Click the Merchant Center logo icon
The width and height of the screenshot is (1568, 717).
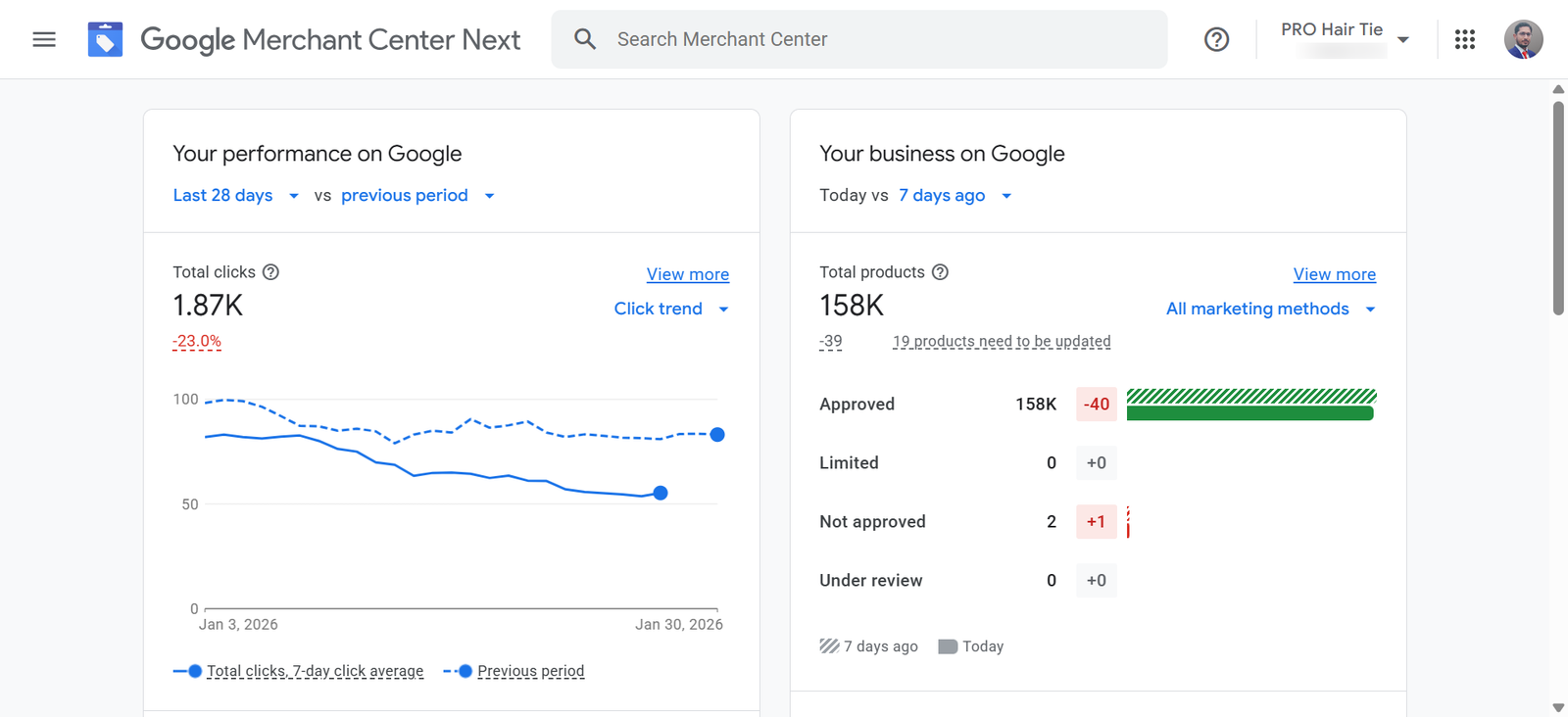(105, 39)
